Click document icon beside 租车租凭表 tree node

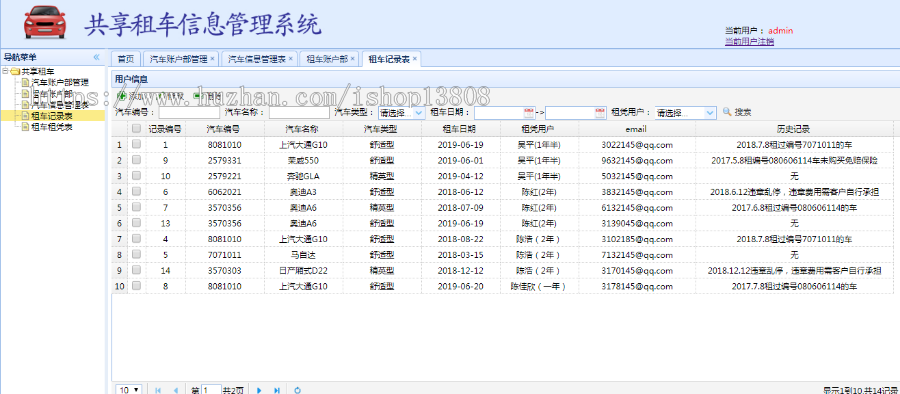coord(25,127)
